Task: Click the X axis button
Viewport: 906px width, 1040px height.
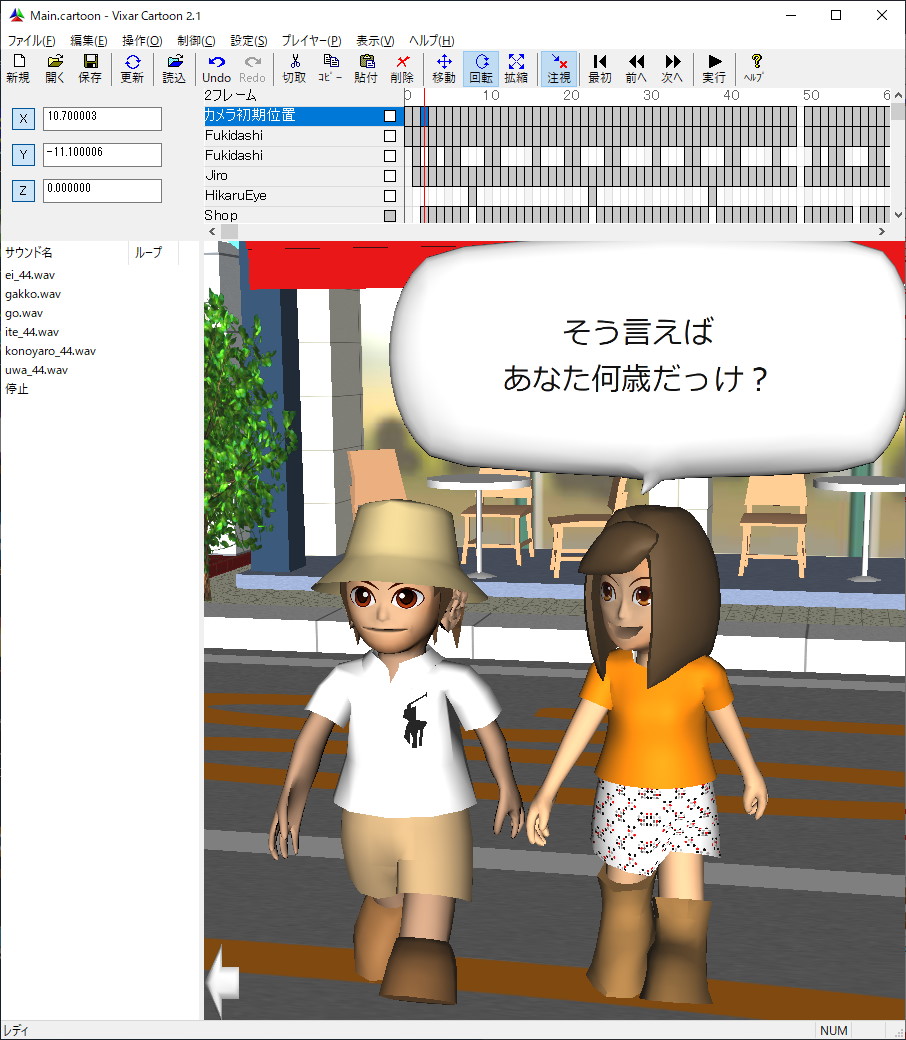Action: [x=23, y=119]
